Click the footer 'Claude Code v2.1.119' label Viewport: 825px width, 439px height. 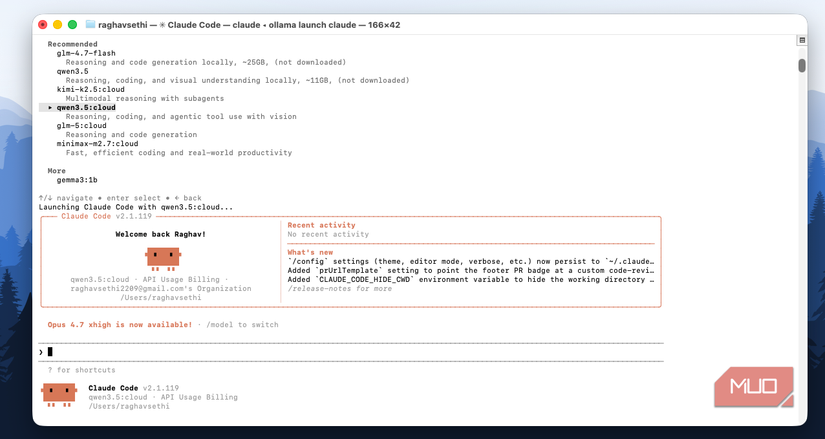pos(134,388)
